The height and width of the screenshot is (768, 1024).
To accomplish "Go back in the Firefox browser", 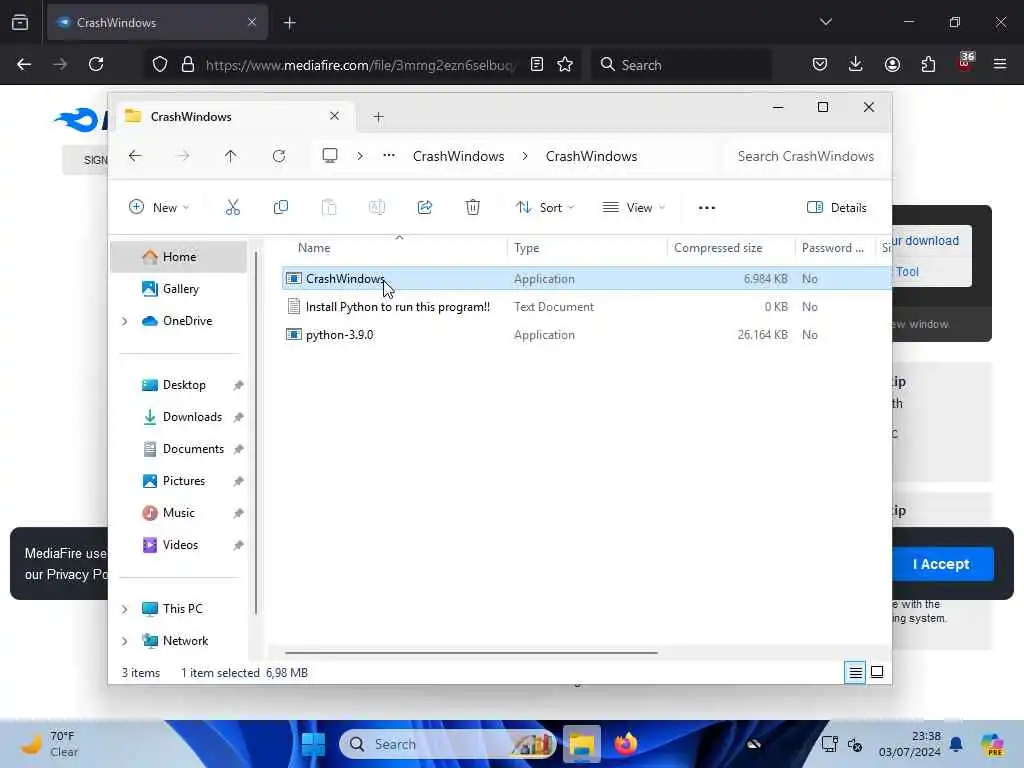I will click(24, 64).
